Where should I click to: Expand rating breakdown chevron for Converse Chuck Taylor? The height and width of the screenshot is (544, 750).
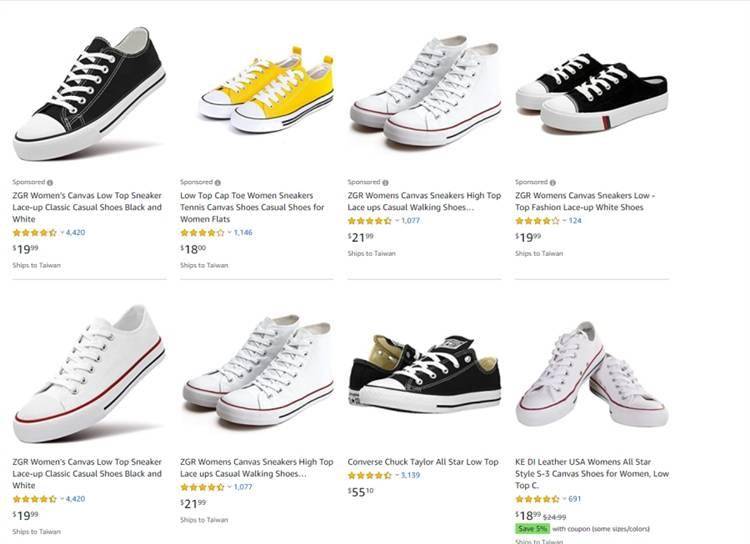click(397, 475)
